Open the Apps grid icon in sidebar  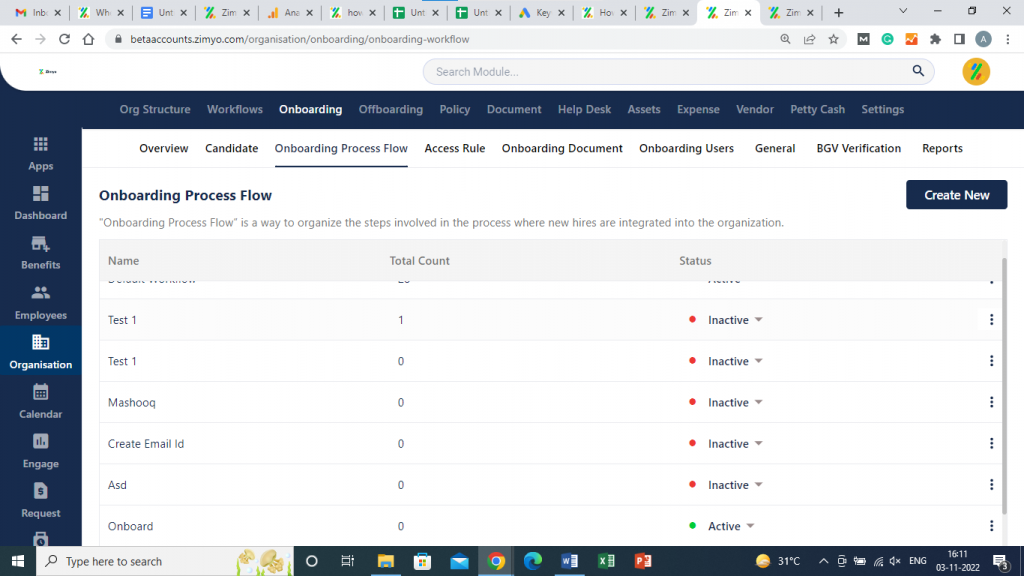tap(40, 144)
